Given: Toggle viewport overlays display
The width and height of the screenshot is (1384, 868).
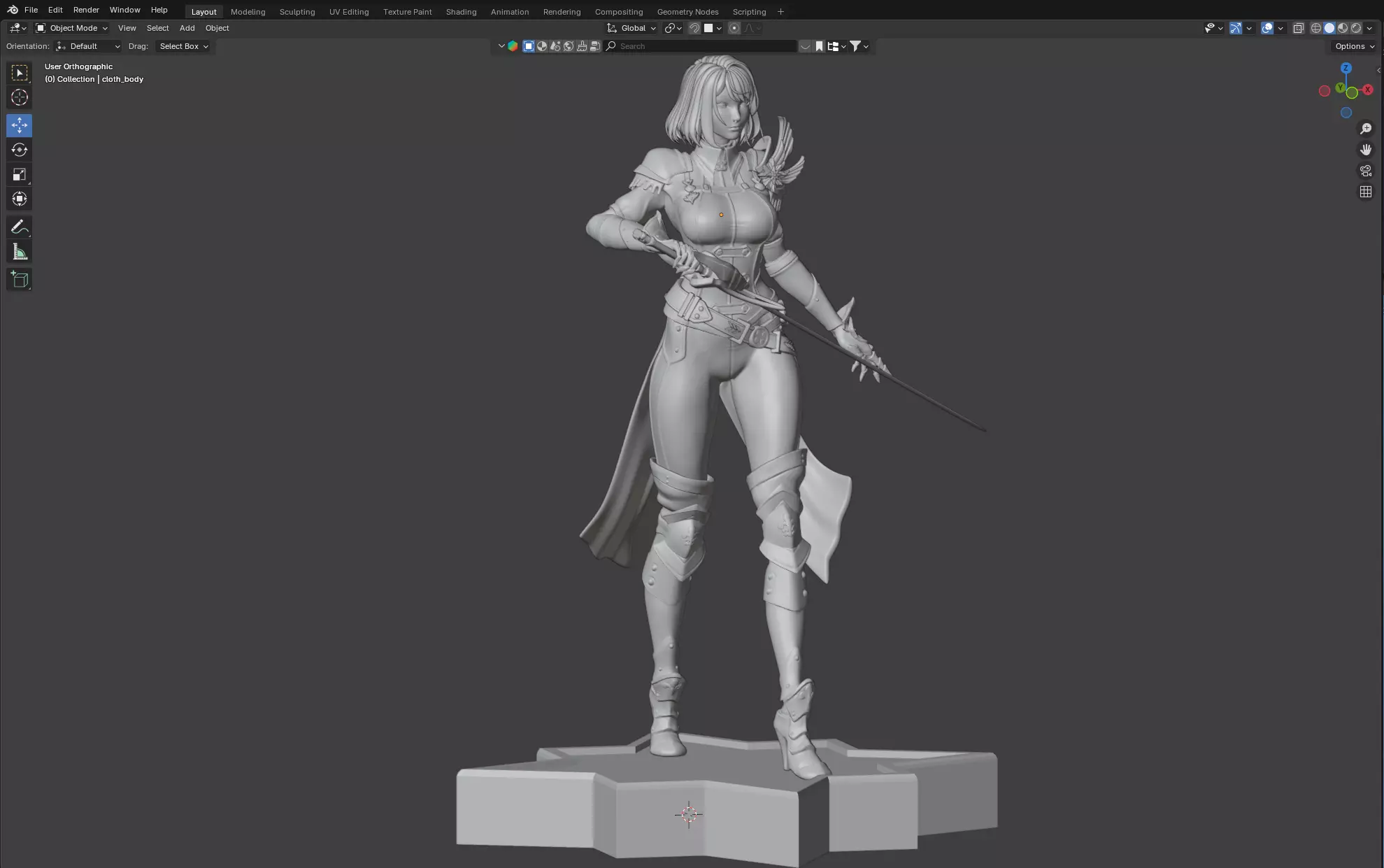Looking at the screenshot, I should pos(1267,28).
